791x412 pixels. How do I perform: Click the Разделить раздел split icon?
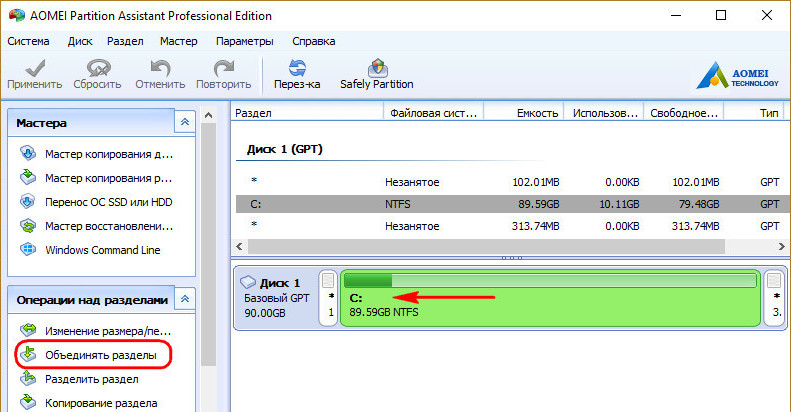(x=28, y=378)
